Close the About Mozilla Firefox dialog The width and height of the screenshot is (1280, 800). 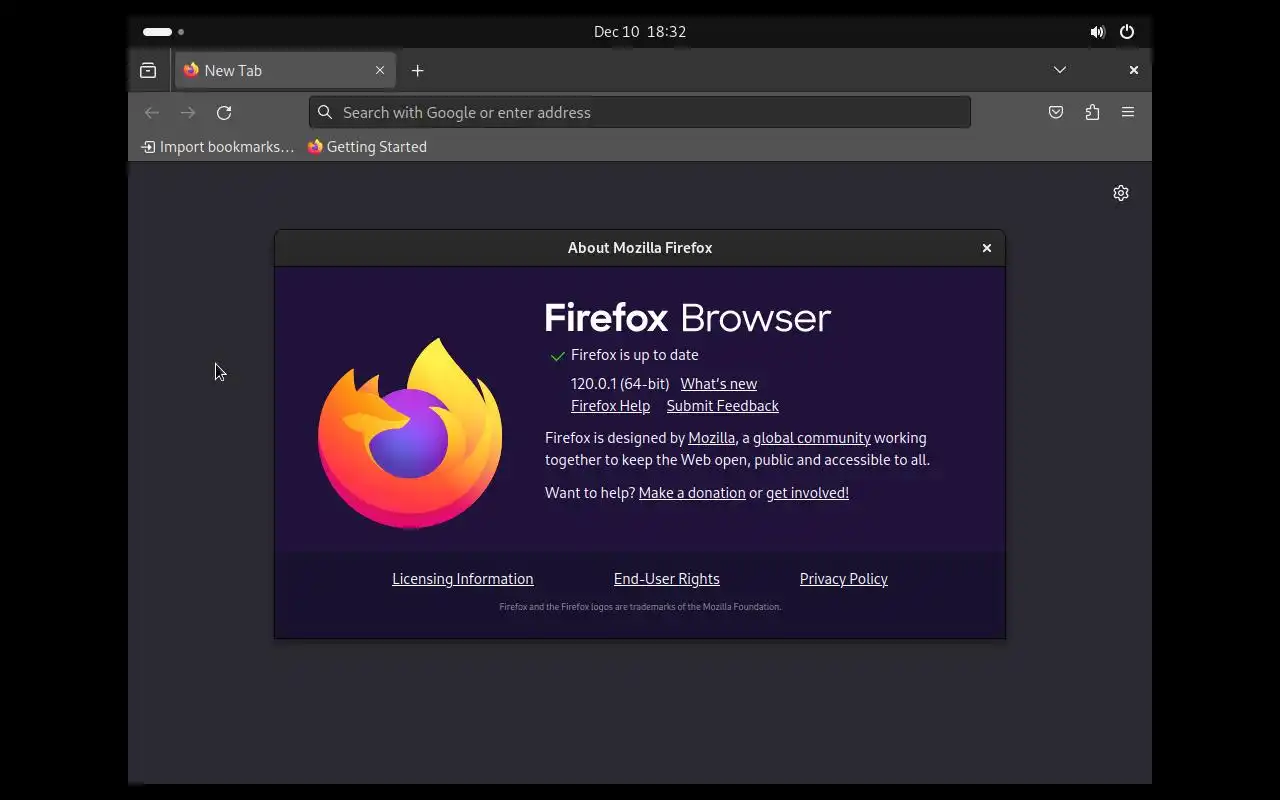[987, 248]
